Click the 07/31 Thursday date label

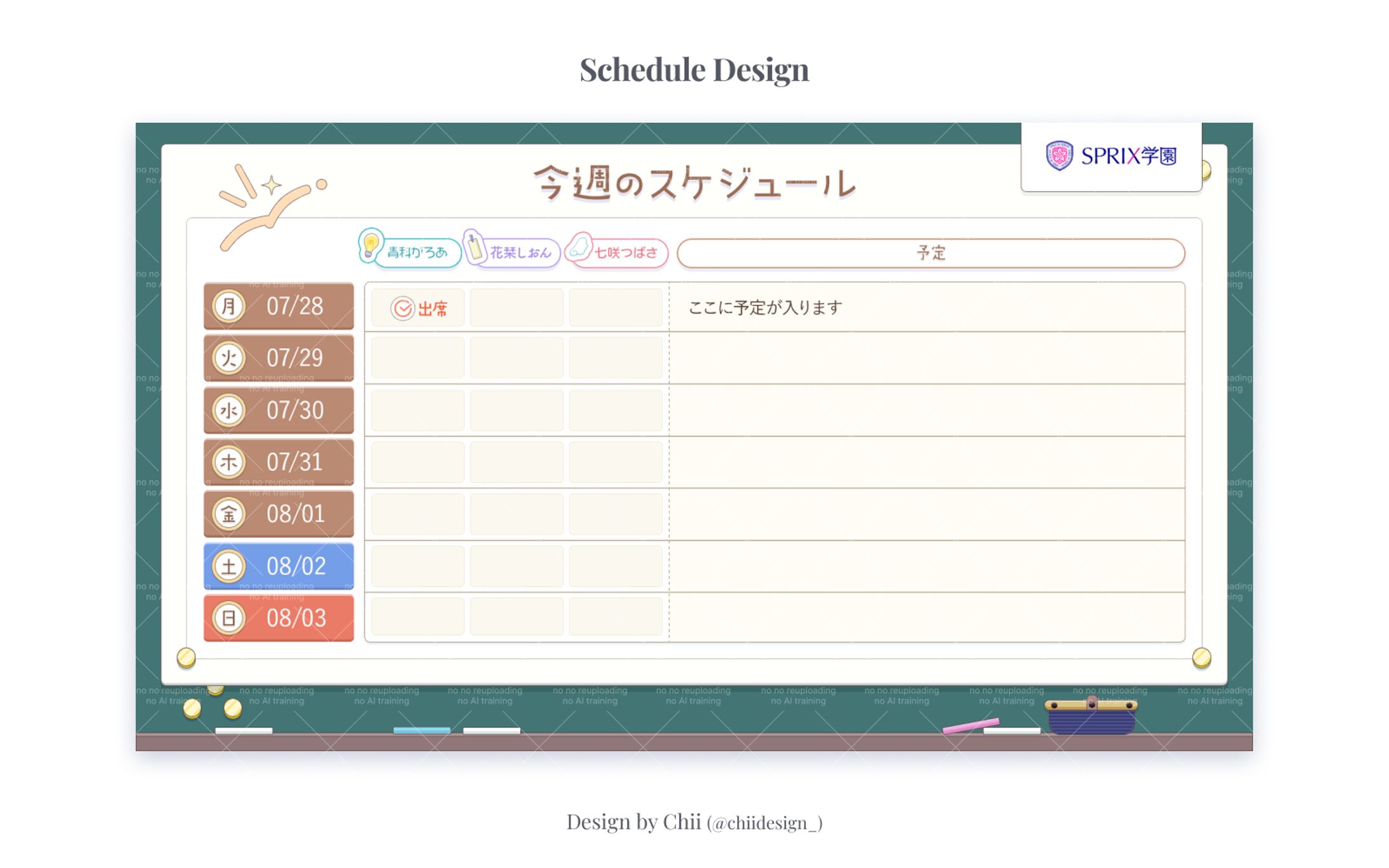pos(294,462)
